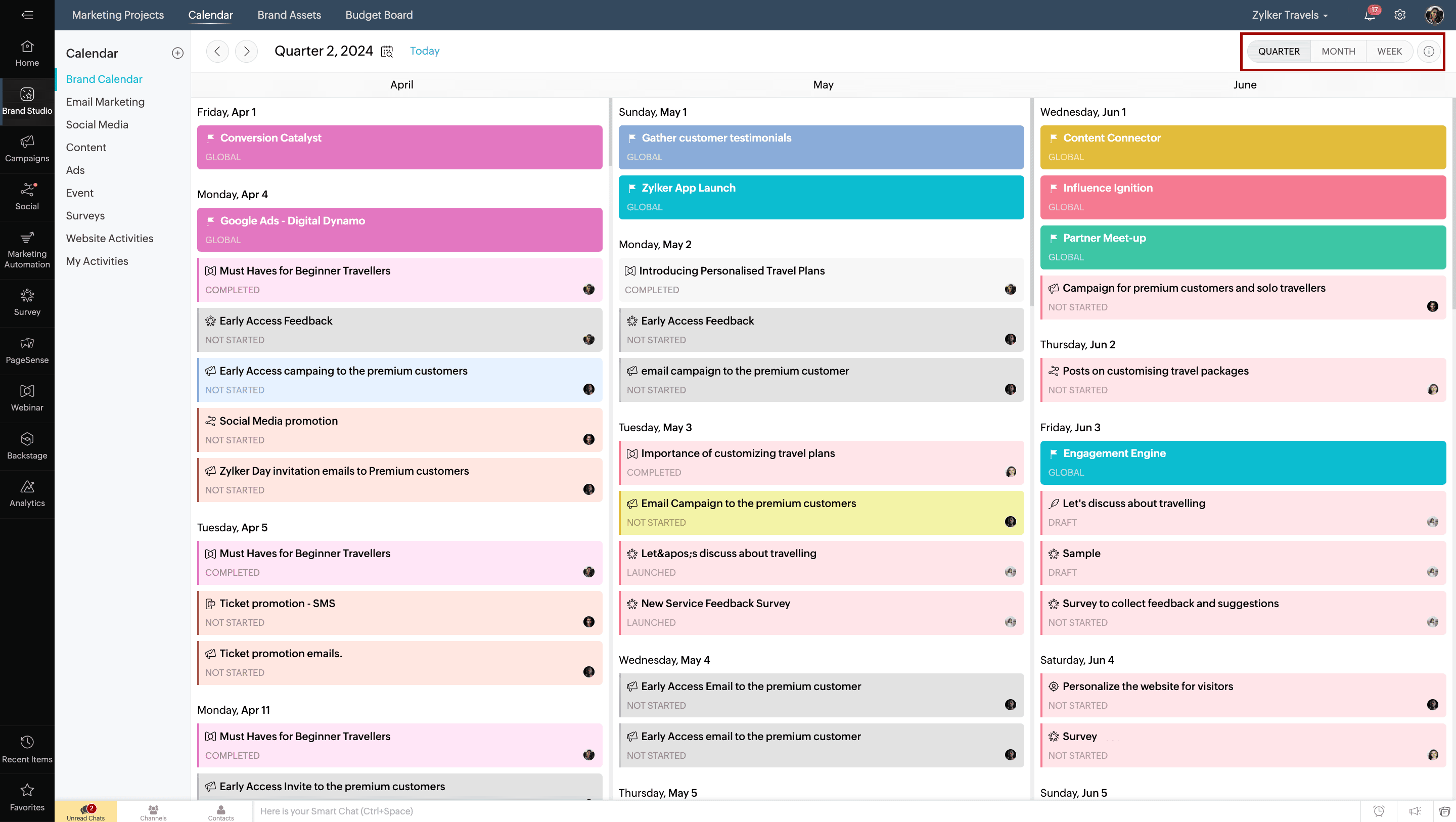Viewport: 1456px width, 822px height.
Task: Select Social Media in the calendar list
Action: pyautogui.click(x=97, y=124)
